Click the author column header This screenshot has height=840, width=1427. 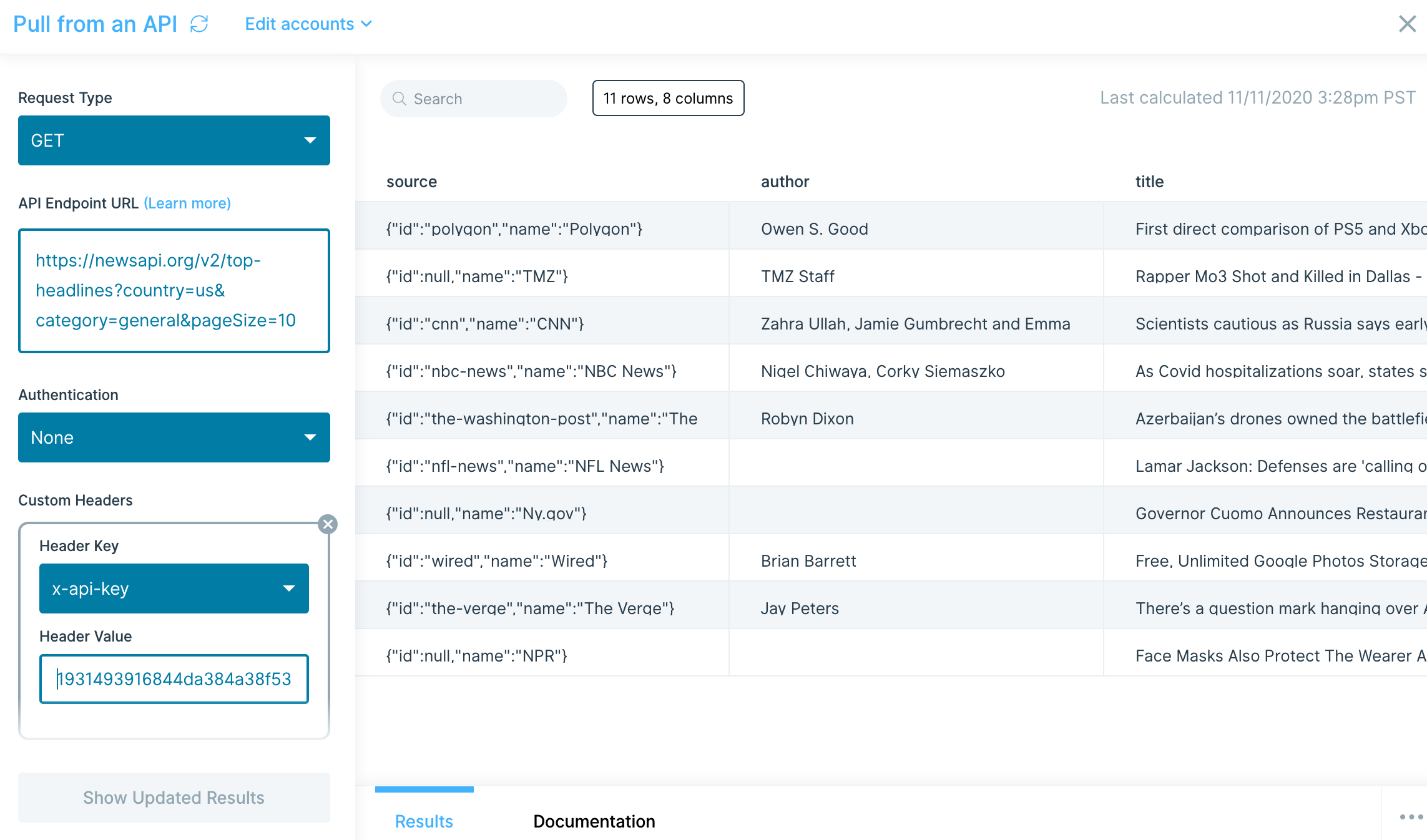click(x=785, y=182)
